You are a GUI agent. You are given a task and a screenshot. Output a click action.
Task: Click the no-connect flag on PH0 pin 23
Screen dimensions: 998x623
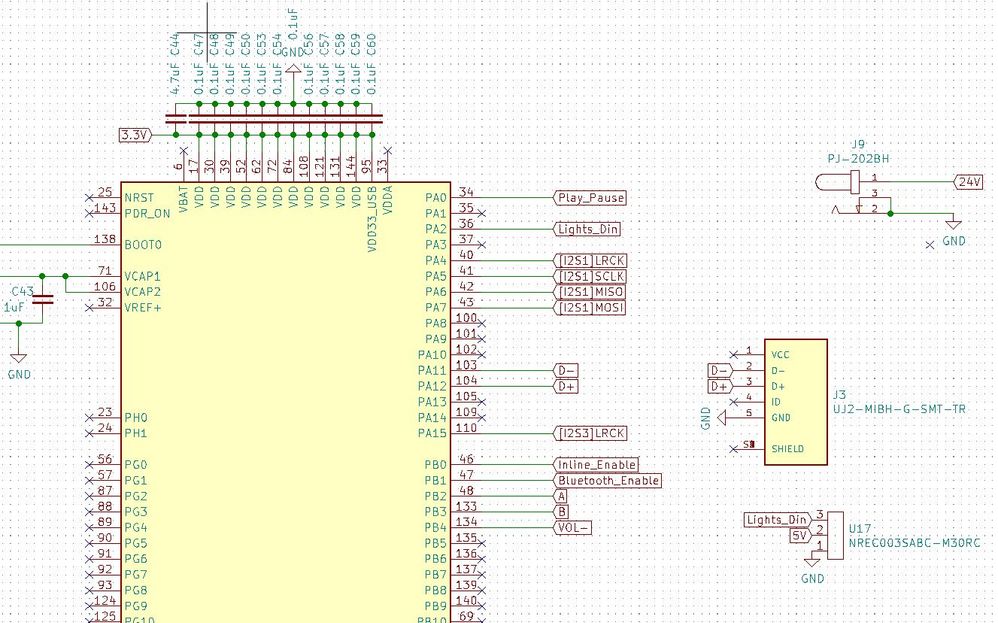[89, 418]
